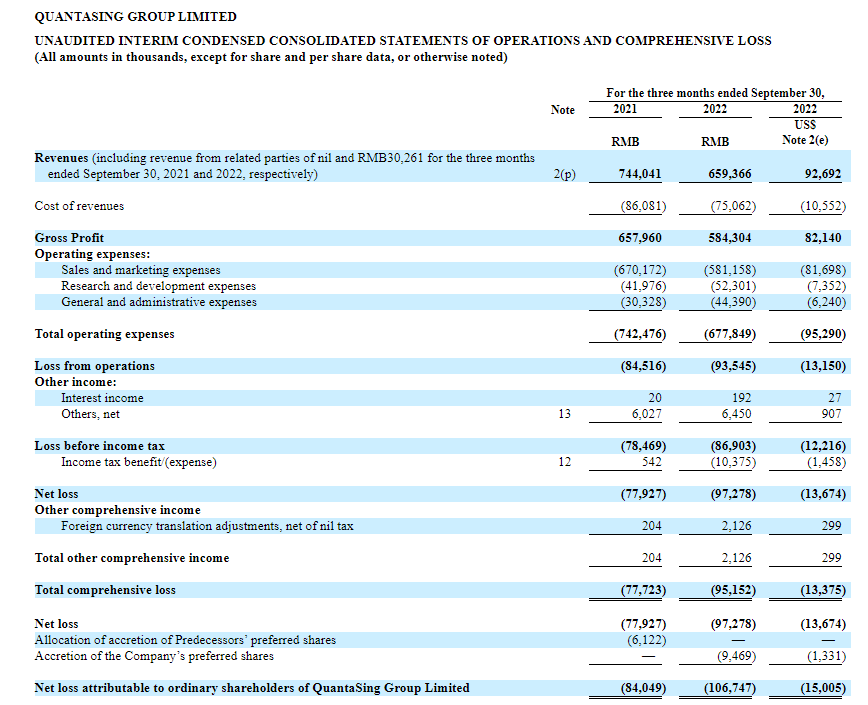Click the 2(p) note reference for Revenues
The height and width of the screenshot is (705, 868).
click(564, 174)
